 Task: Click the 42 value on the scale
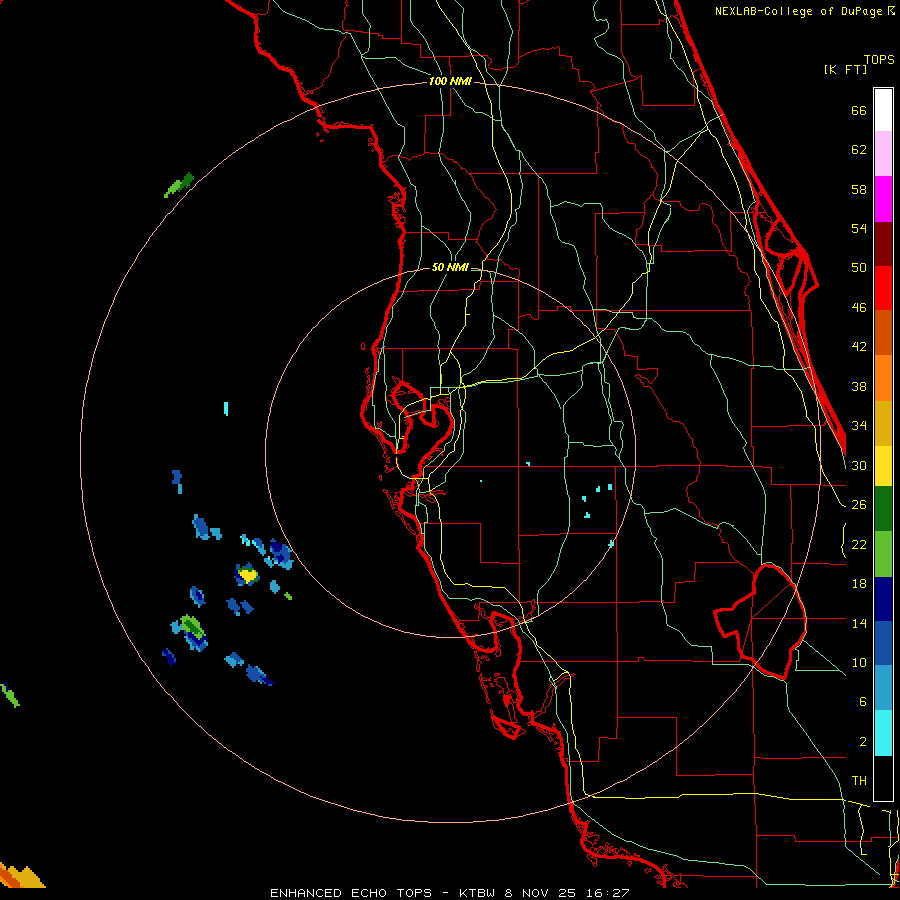pos(859,347)
